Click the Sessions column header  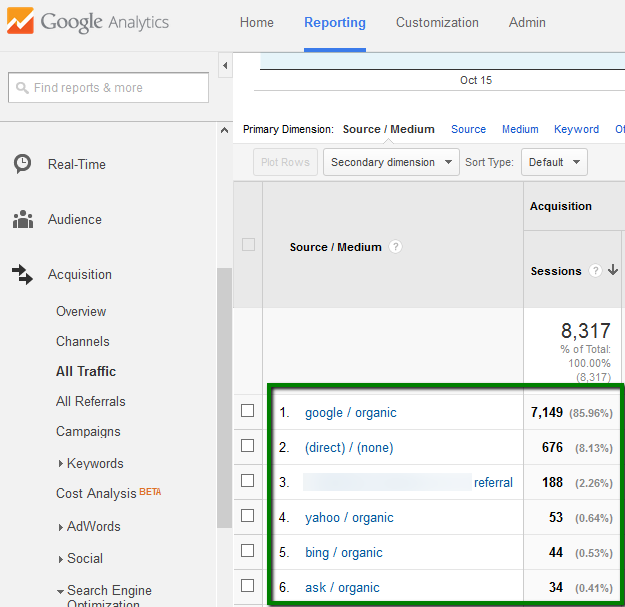coord(556,271)
